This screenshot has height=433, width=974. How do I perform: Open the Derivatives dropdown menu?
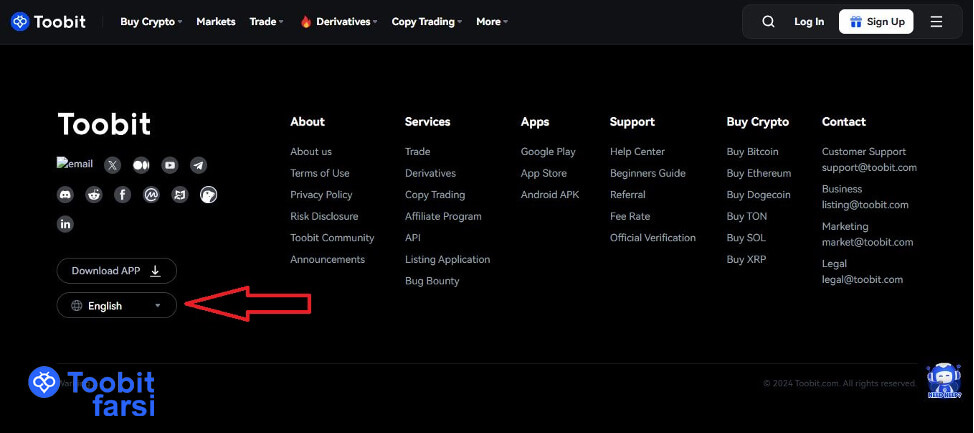[x=339, y=21]
